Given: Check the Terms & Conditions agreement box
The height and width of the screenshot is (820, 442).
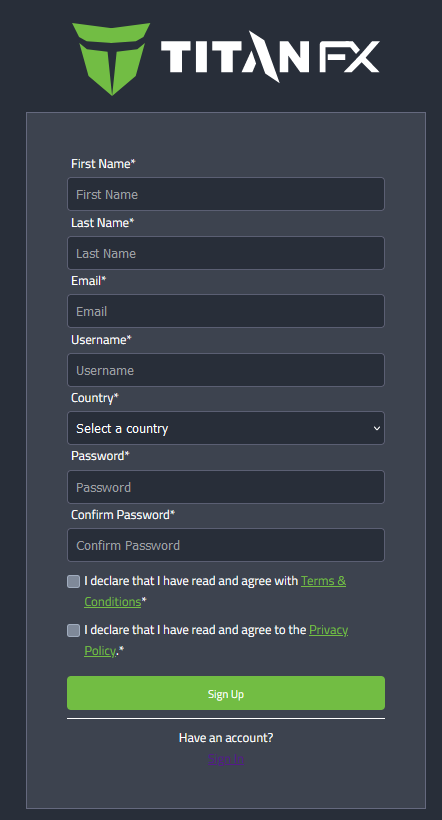Looking at the screenshot, I should tap(74, 581).
